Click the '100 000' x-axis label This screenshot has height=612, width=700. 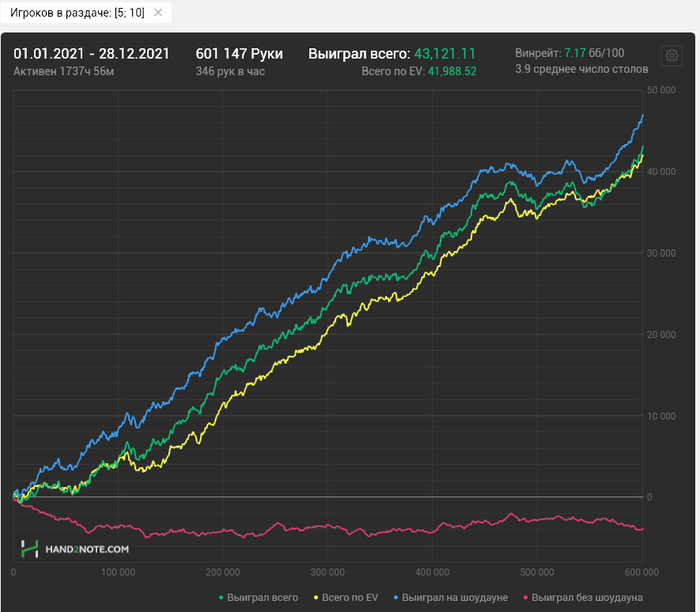tap(118, 572)
